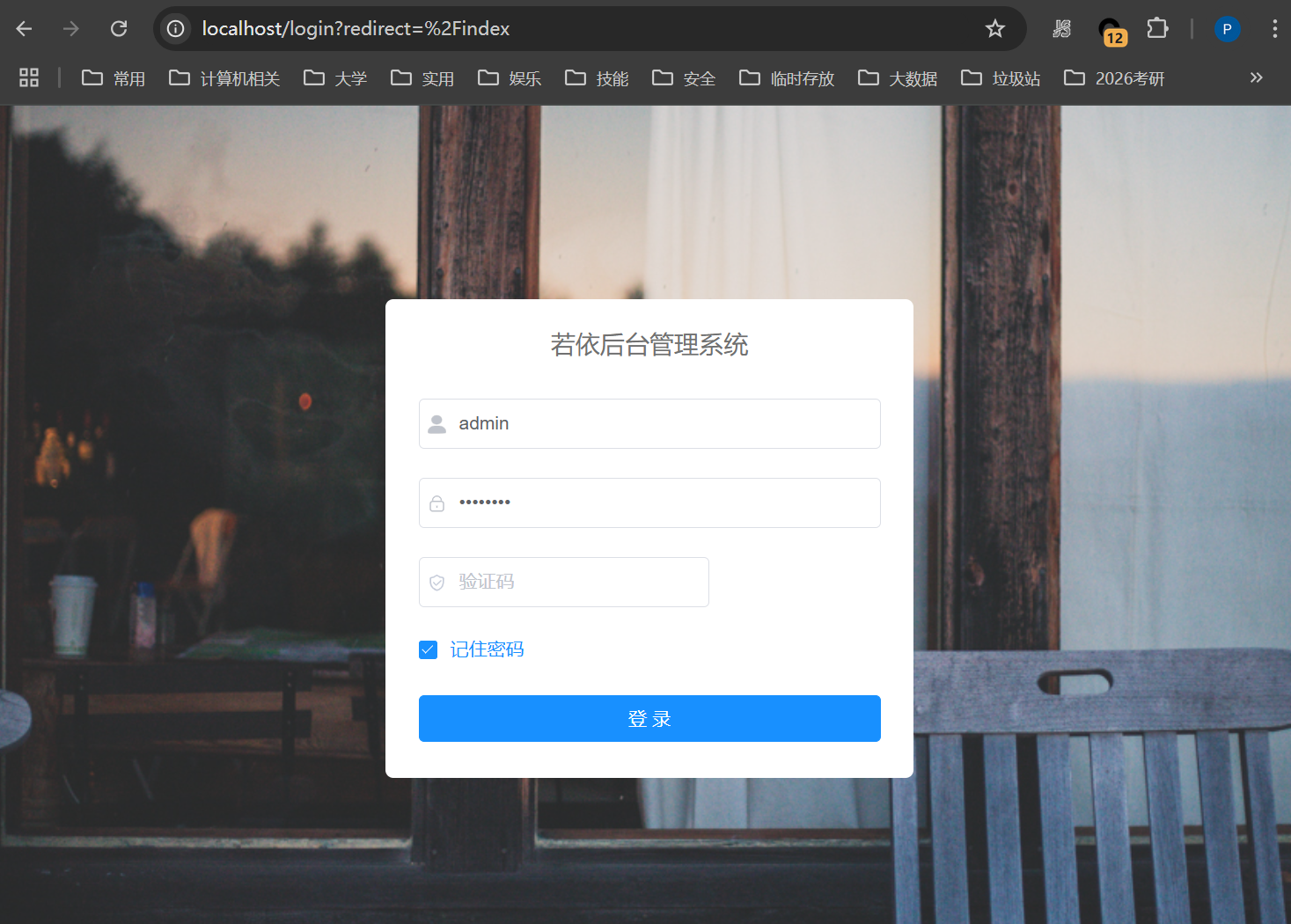Screen dimensions: 1291x924
Task: Open the profile avatar P
Action: (x=1227, y=29)
